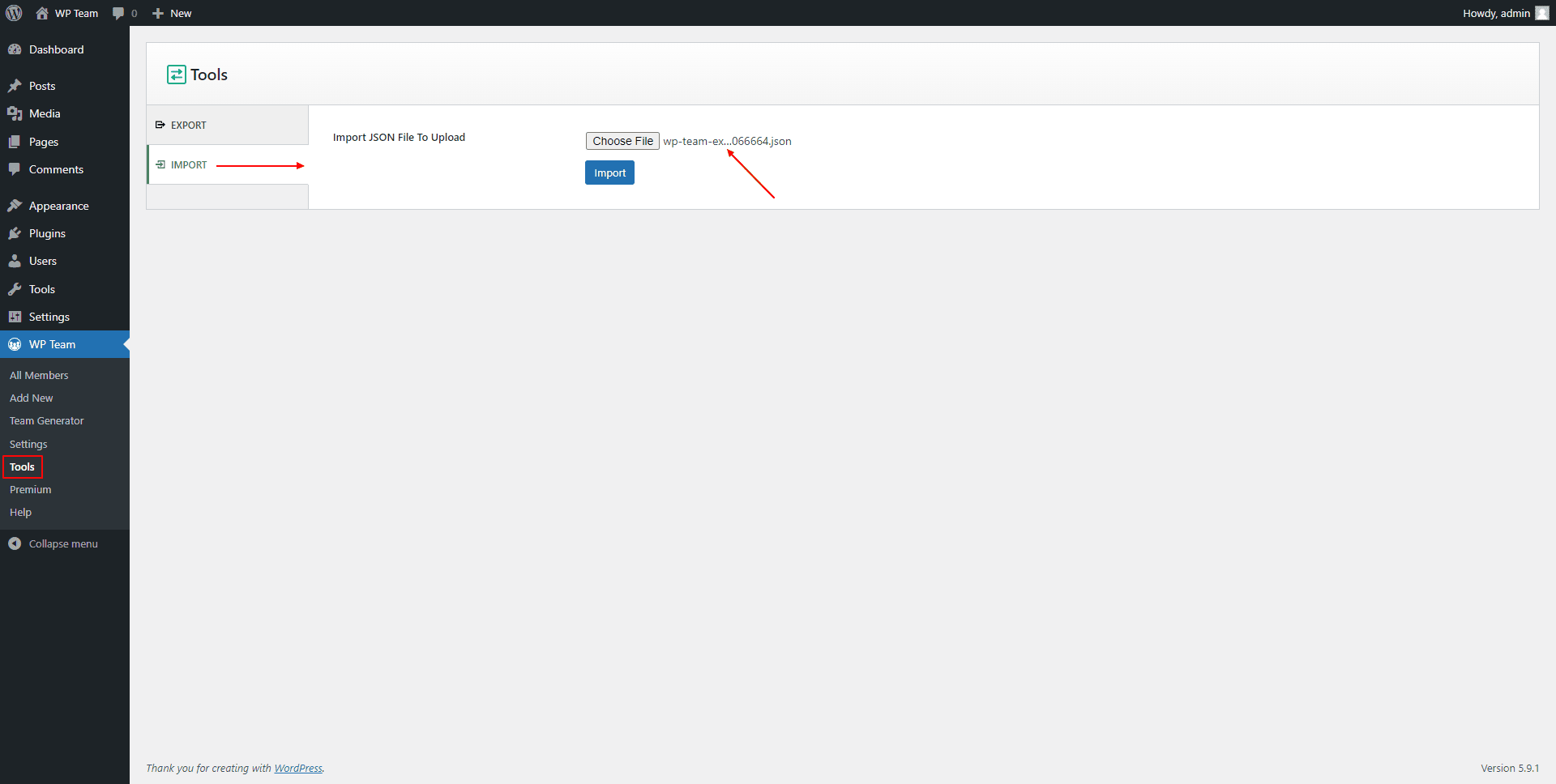Switch to the IMPORT tab
The image size is (1556, 784).
coord(228,164)
